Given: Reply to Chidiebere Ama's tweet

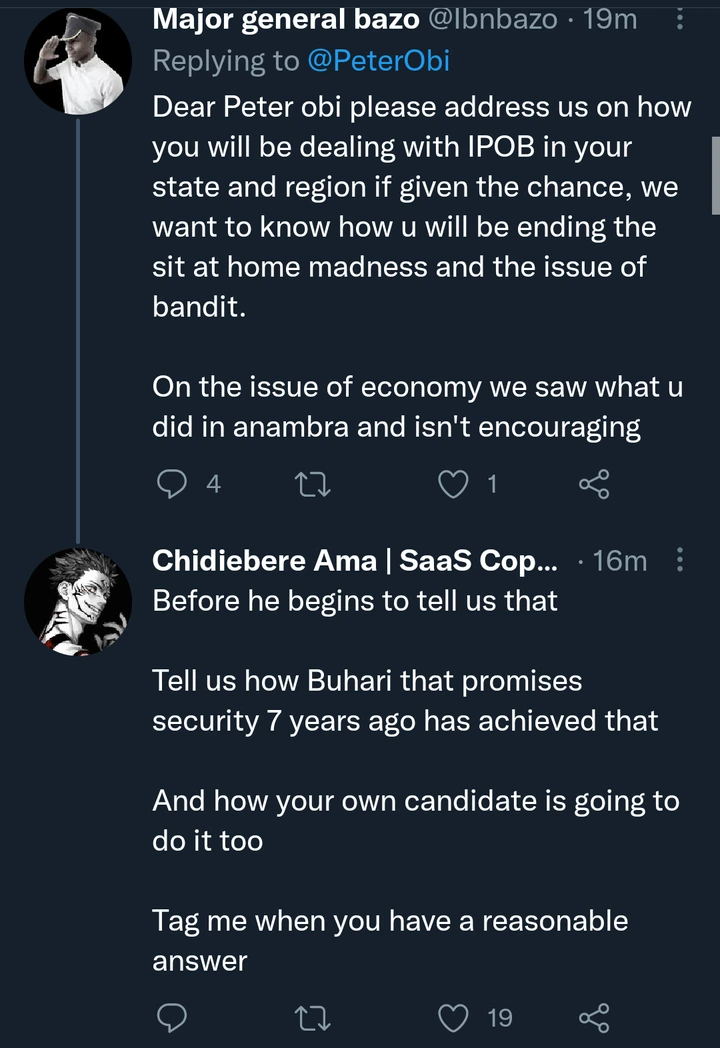Looking at the screenshot, I should coord(174,1018).
